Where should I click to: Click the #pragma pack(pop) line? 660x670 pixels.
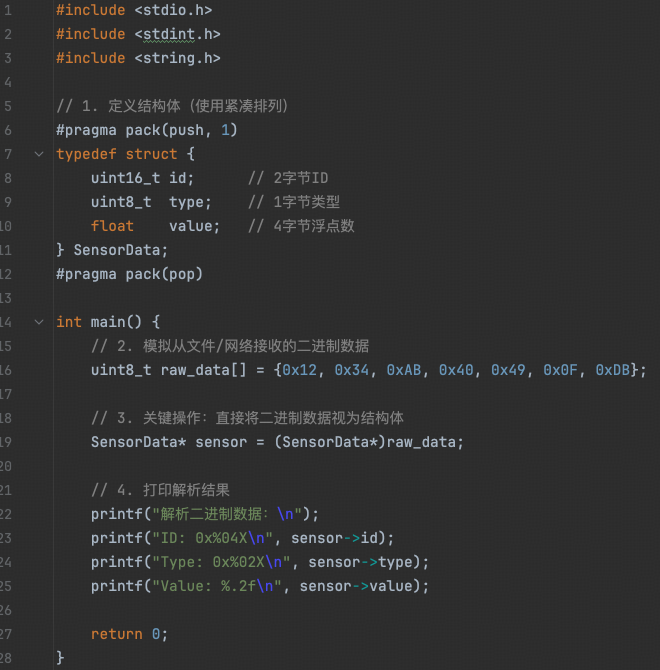[x=129, y=274]
